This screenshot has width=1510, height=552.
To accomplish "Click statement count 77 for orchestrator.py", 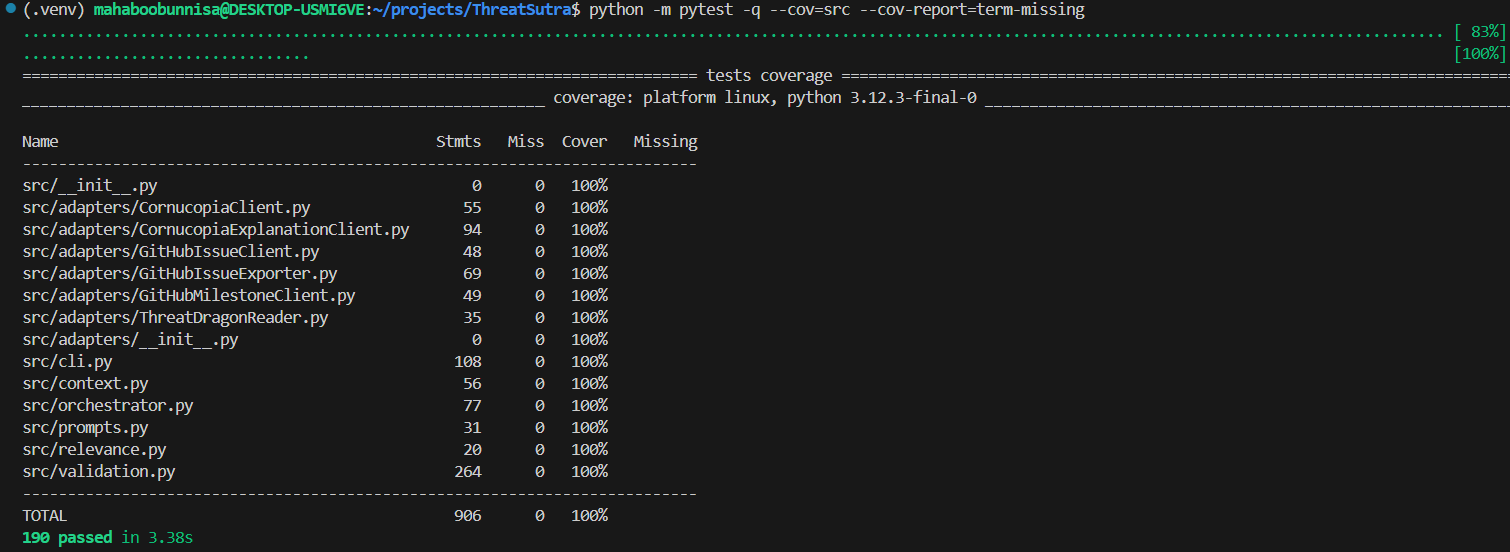I will (472, 406).
